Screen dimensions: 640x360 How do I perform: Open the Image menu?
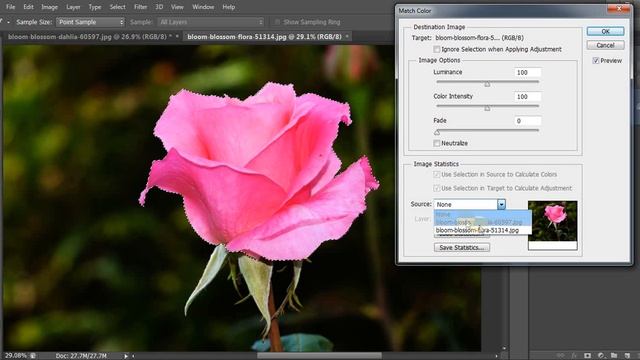(x=49, y=7)
